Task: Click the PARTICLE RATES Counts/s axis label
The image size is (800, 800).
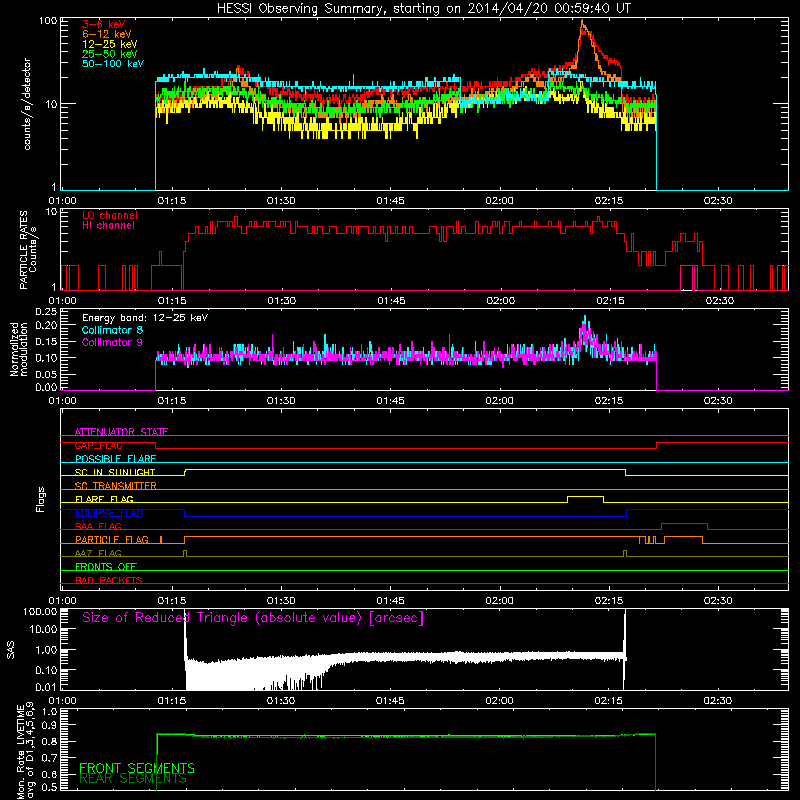Action: [28, 250]
